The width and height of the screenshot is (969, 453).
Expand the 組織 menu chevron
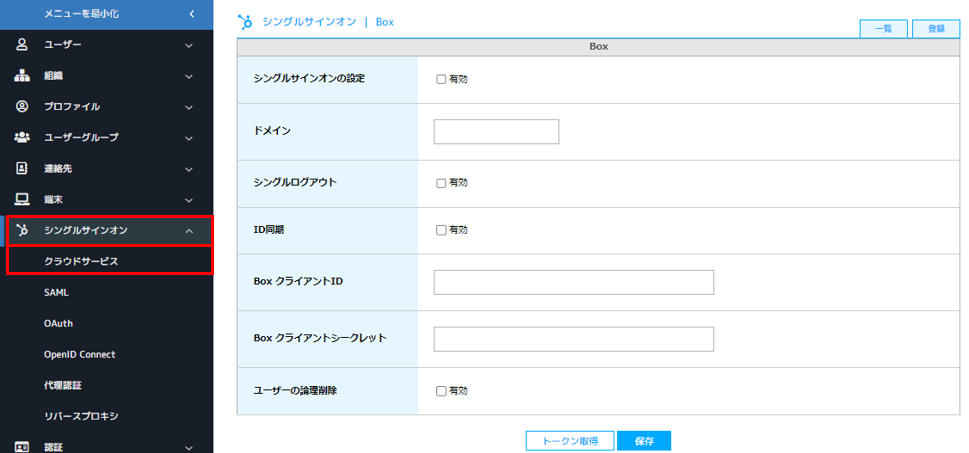189,76
